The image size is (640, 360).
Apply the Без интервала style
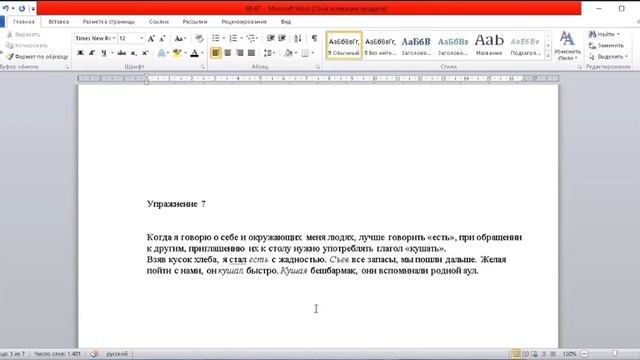point(380,46)
